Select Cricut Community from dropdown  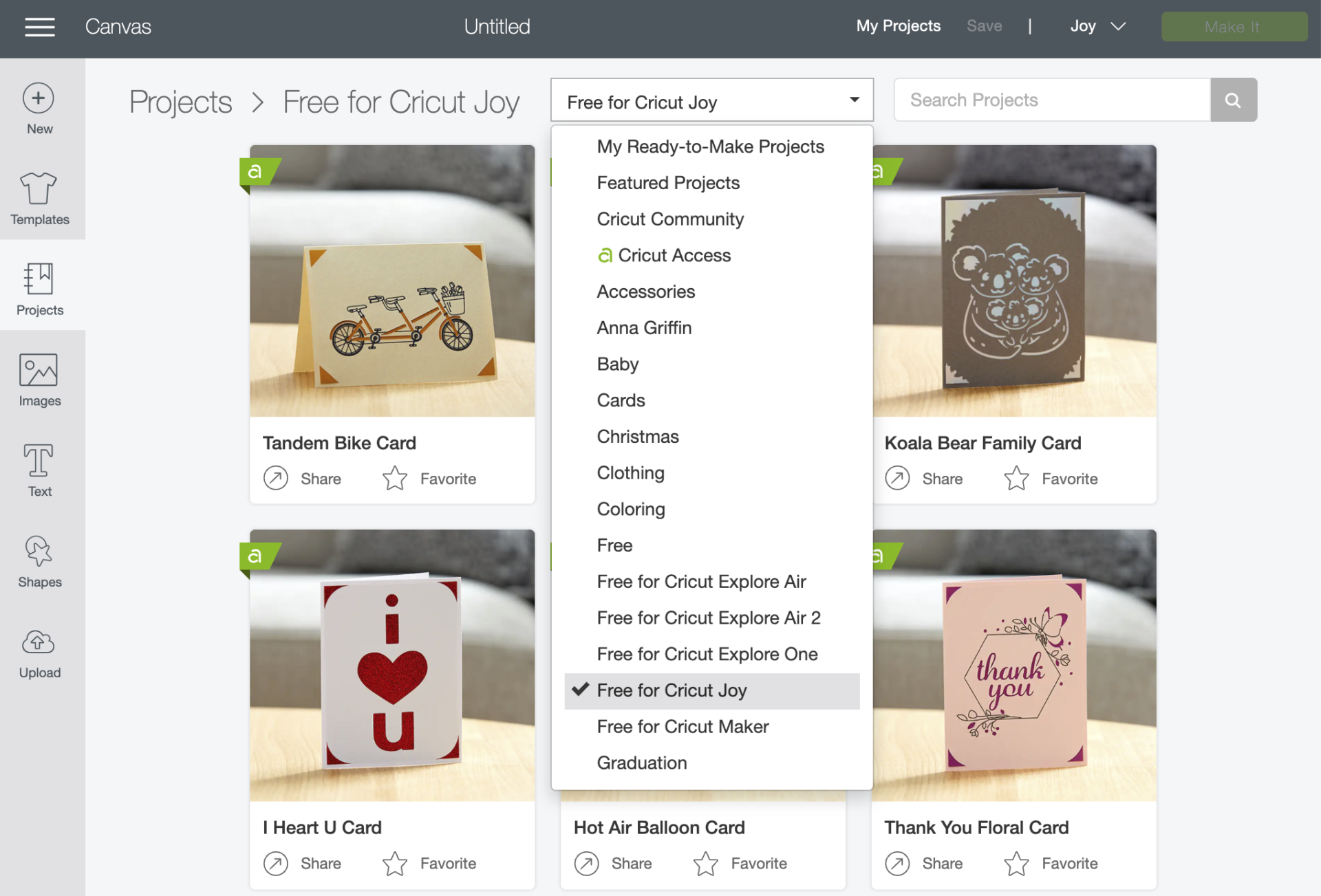(x=670, y=218)
